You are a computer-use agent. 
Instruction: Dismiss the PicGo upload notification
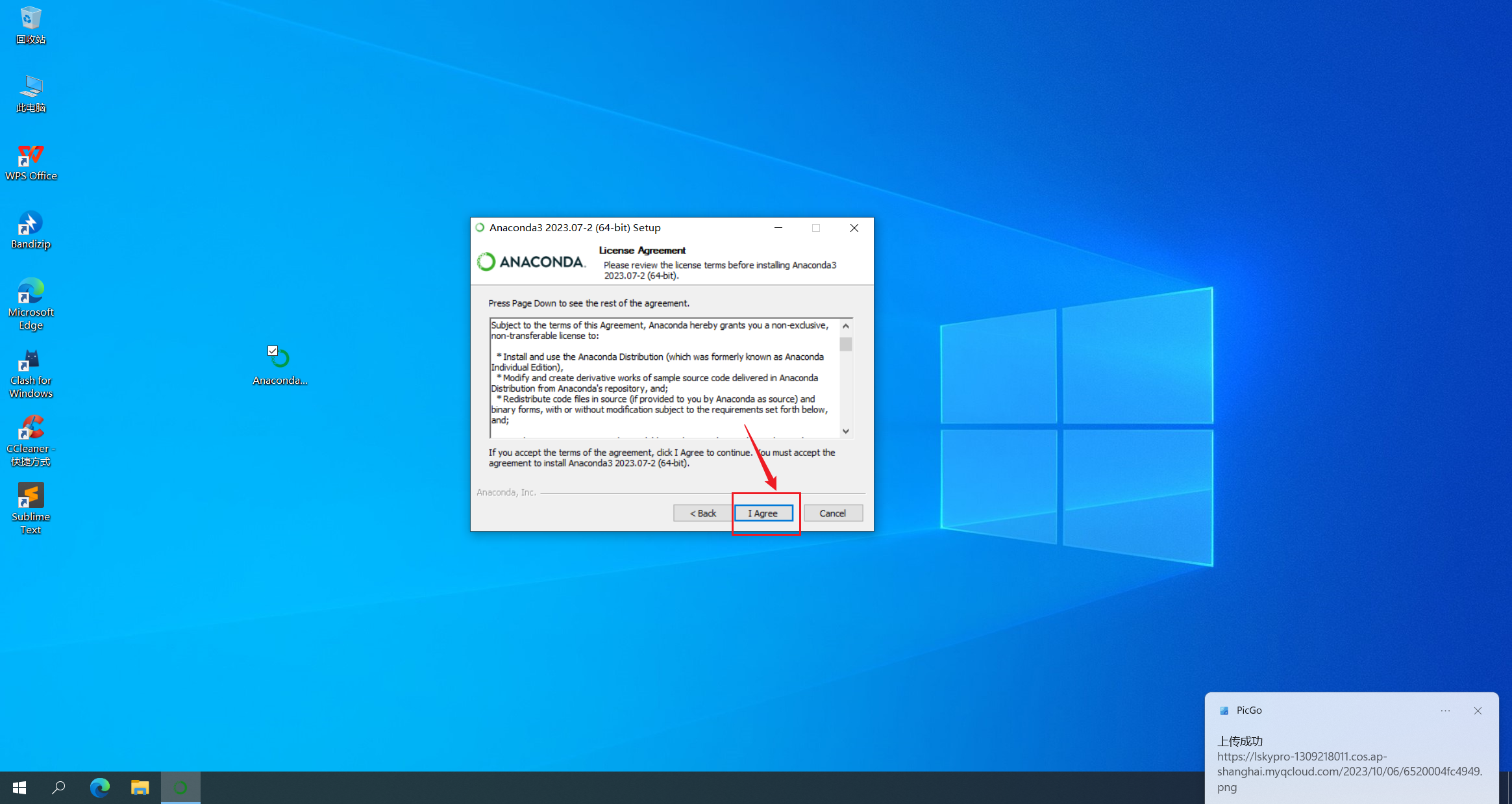click(1478, 710)
